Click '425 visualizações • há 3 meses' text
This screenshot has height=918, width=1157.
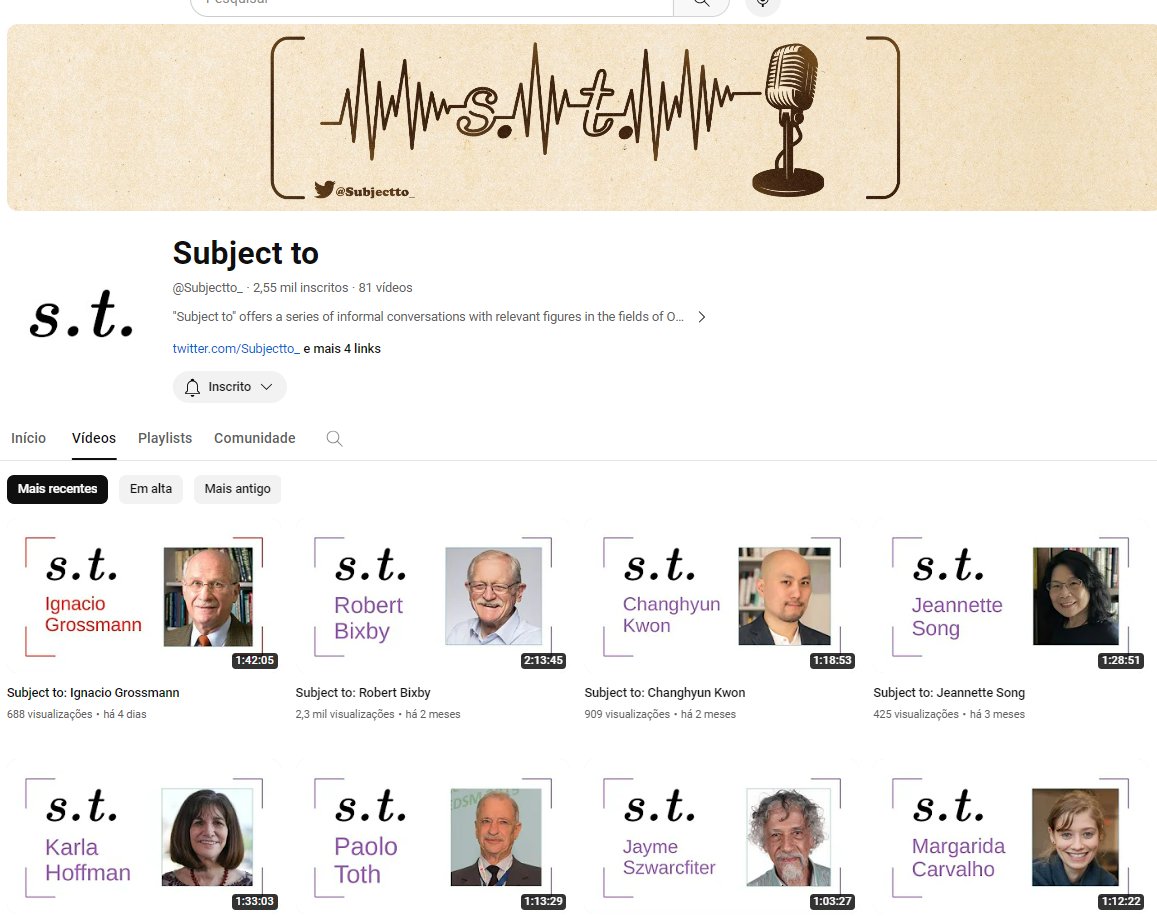pyautogui.click(x=949, y=714)
